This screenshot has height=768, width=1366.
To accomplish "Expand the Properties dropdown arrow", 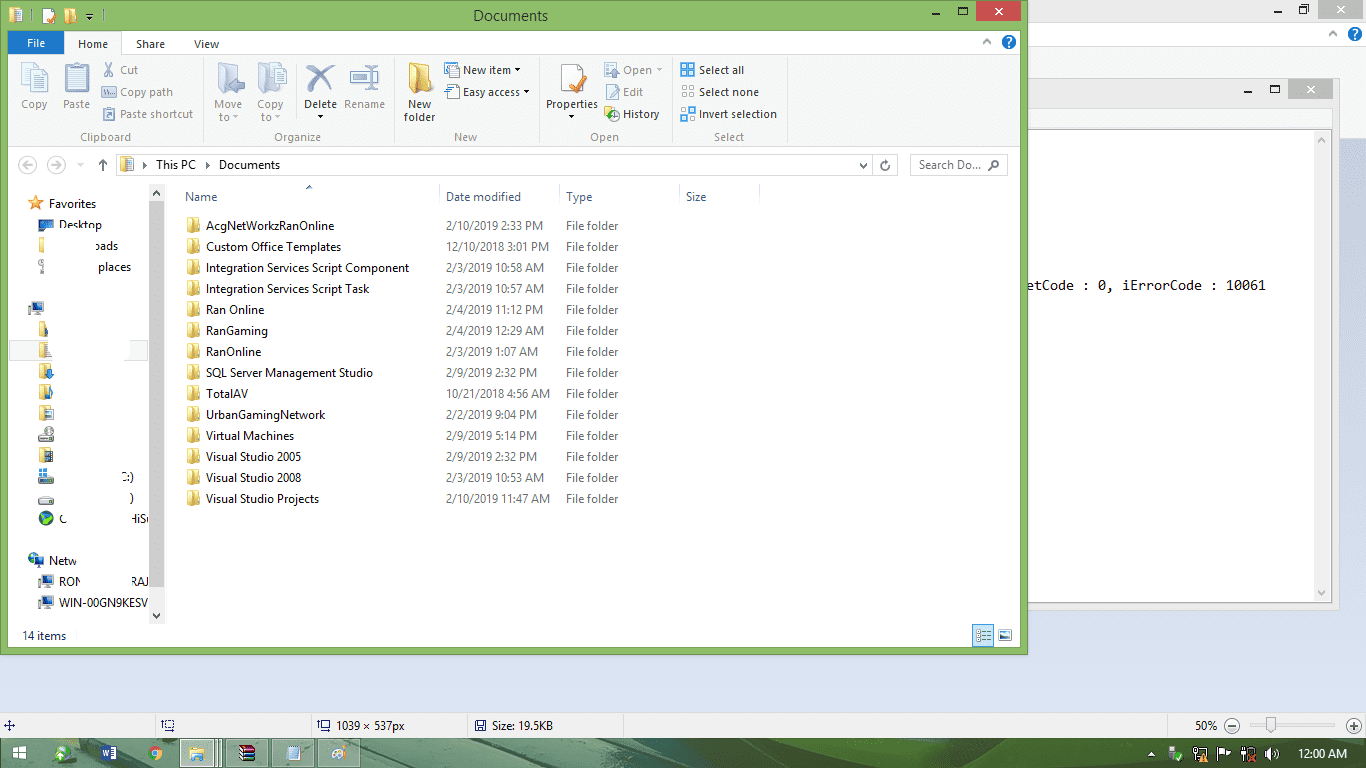I will [572, 116].
